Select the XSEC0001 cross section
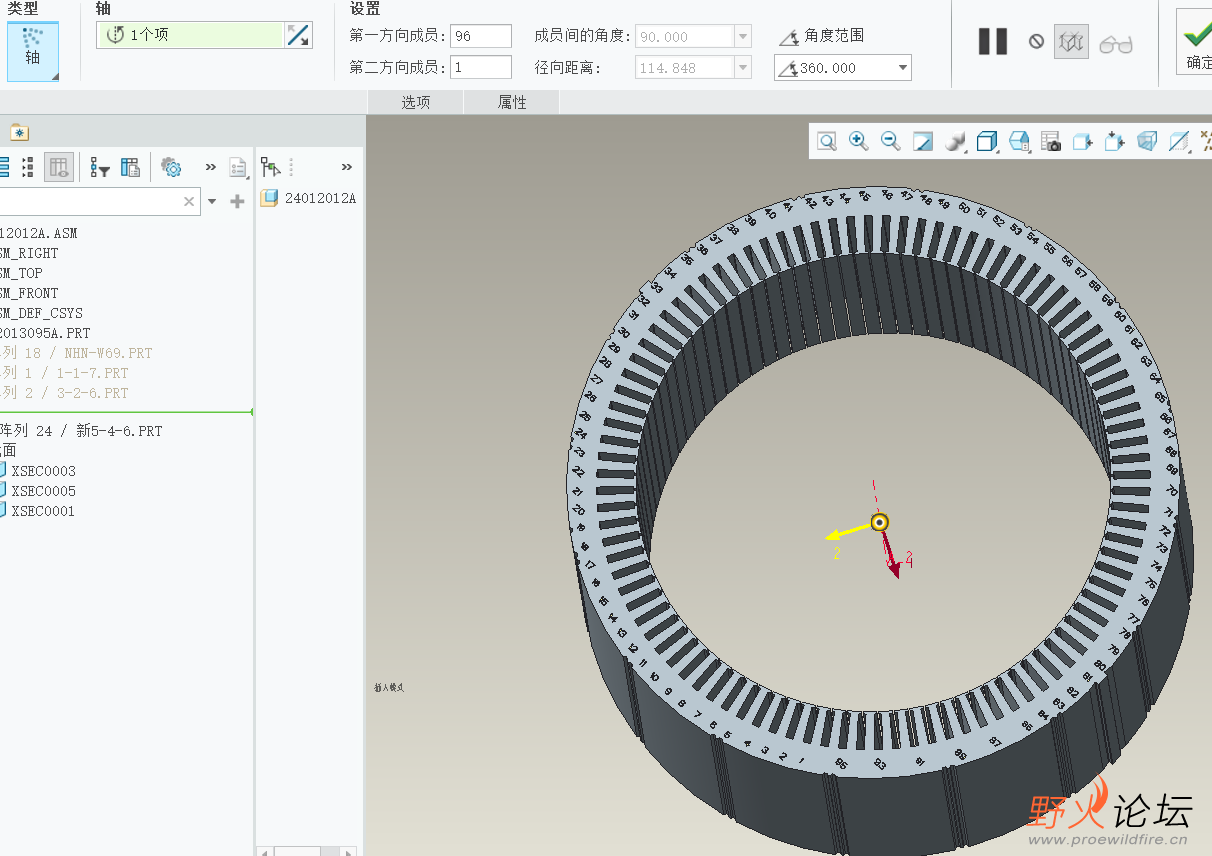1212x856 pixels. coord(38,511)
